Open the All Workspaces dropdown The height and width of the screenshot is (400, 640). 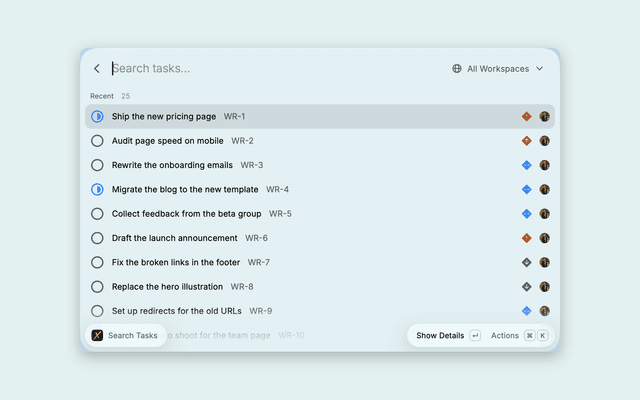coord(498,69)
